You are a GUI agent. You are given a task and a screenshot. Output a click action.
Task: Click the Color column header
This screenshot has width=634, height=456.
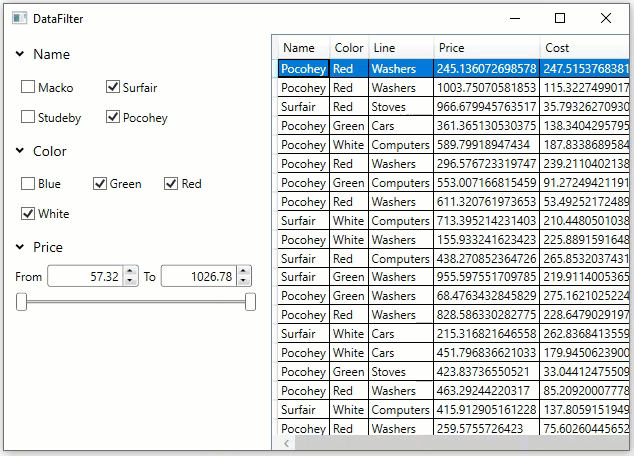(349, 48)
